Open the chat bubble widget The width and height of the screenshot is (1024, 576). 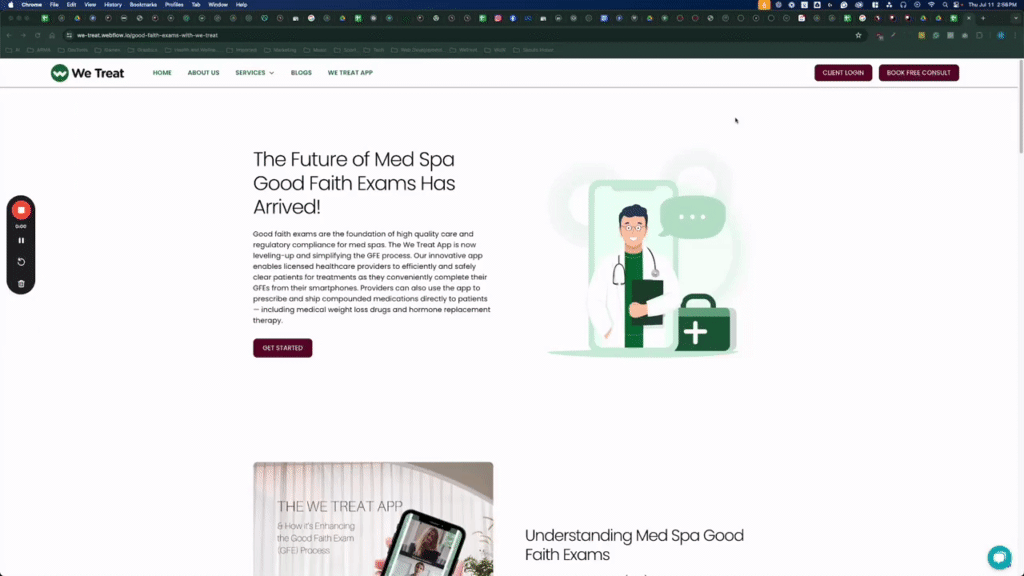pyautogui.click(x=999, y=557)
